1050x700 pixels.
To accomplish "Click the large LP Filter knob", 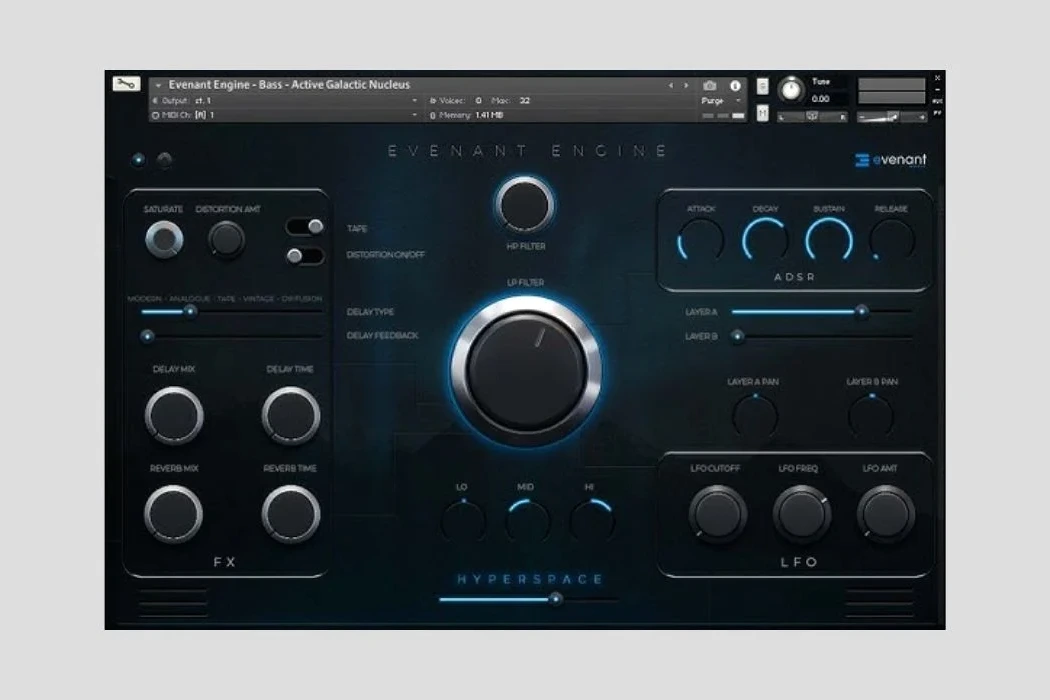I will click(x=526, y=370).
